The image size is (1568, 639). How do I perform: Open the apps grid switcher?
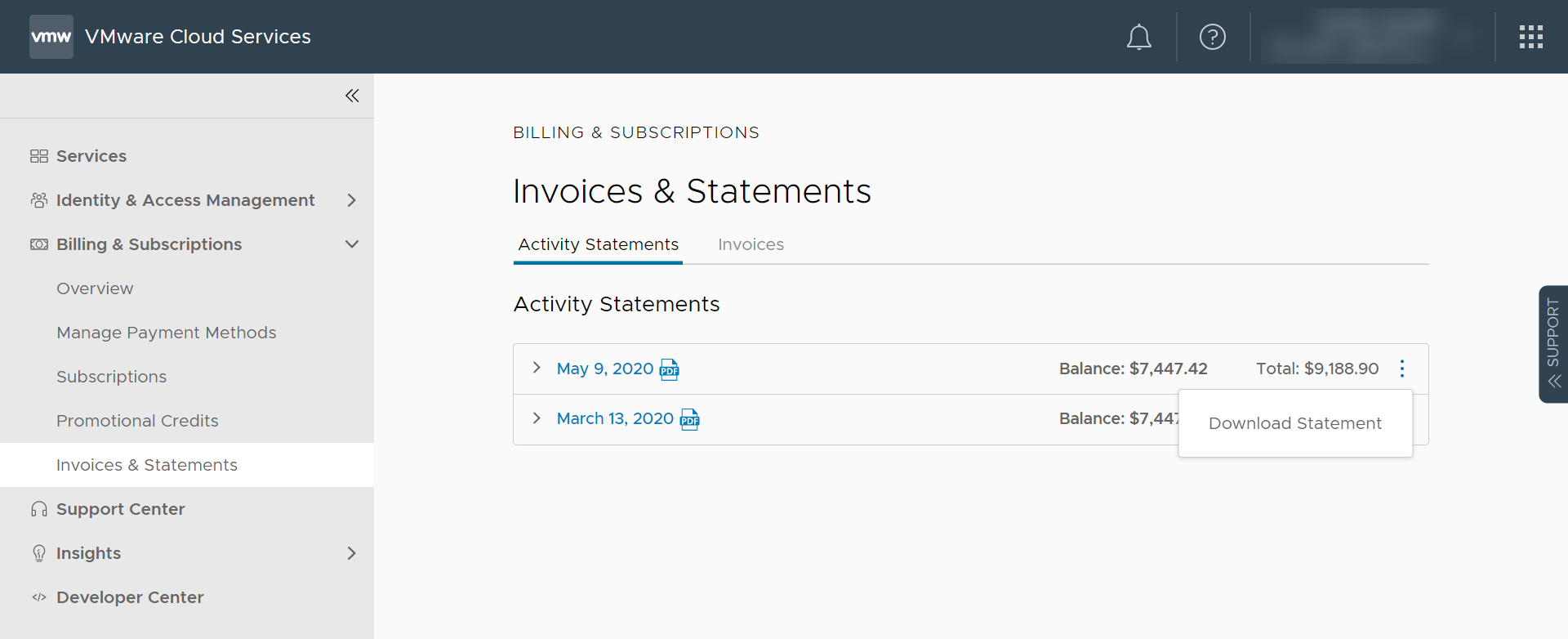point(1530,37)
